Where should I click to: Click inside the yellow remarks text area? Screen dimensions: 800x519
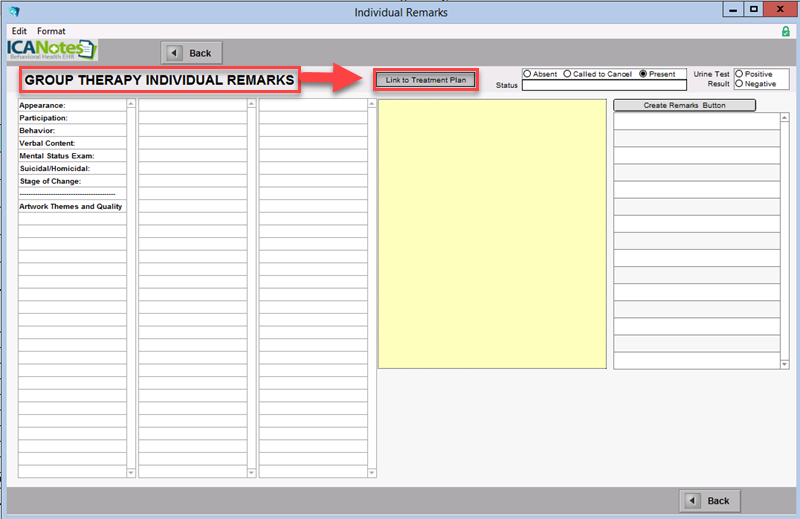point(491,234)
